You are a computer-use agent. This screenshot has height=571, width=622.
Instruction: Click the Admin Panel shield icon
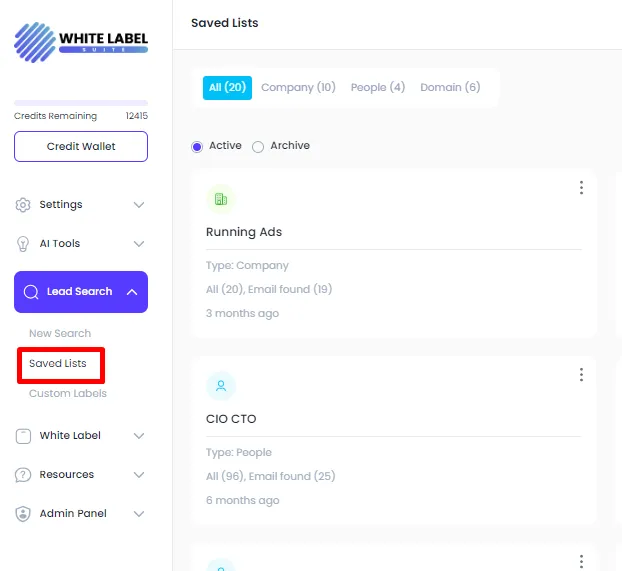(23, 514)
